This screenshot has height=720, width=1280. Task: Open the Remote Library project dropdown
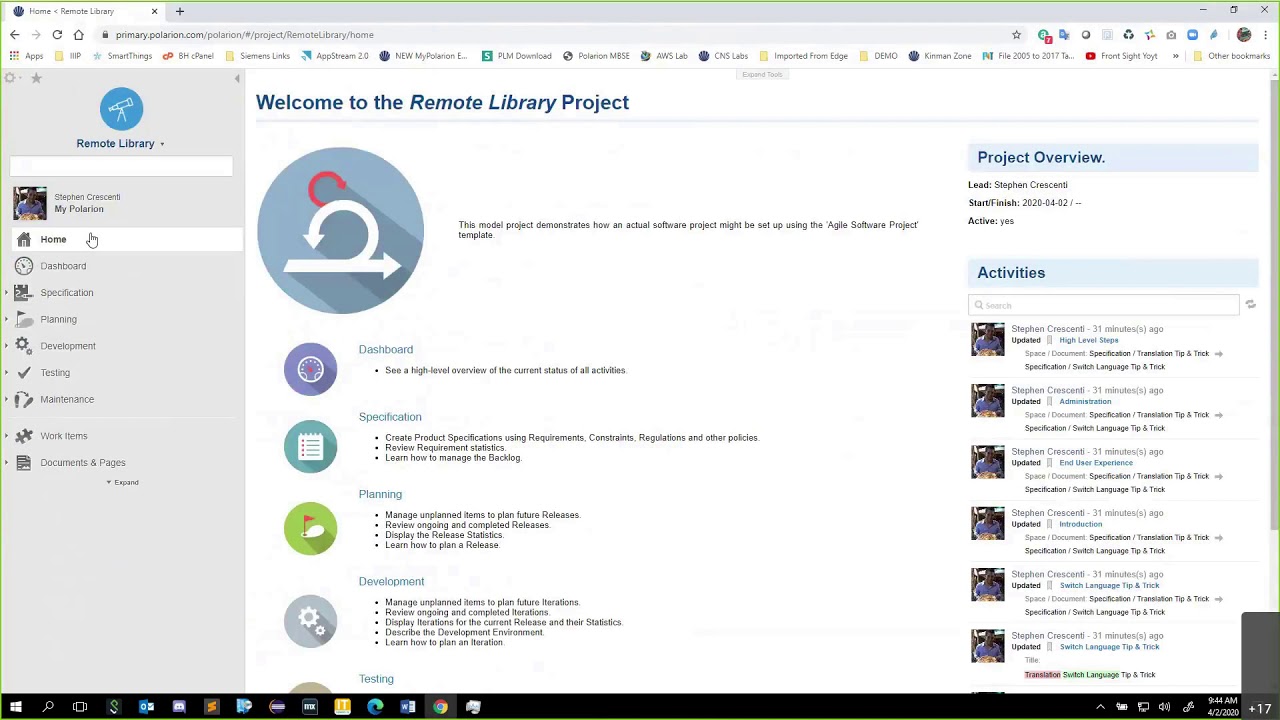coord(121,143)
